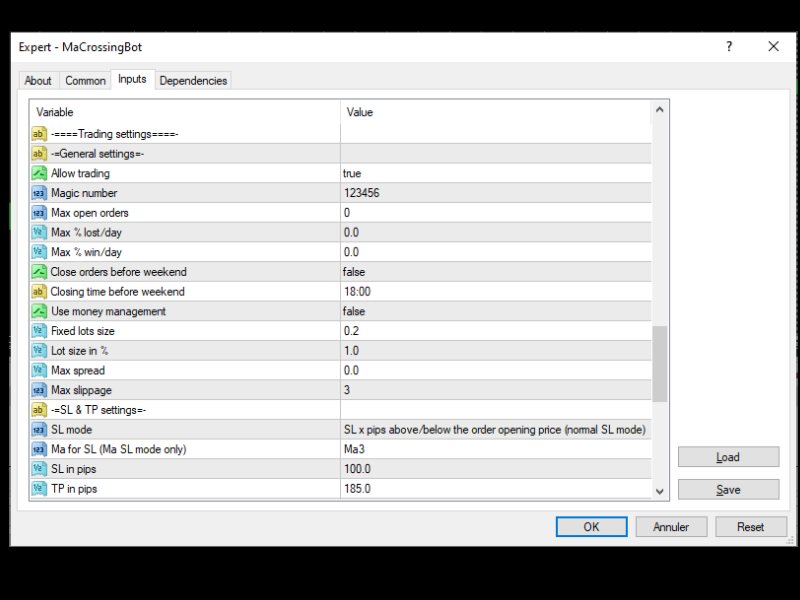Edit the Fixed lots size value 0.2
The image size is (800, 600).
[496, 331]
